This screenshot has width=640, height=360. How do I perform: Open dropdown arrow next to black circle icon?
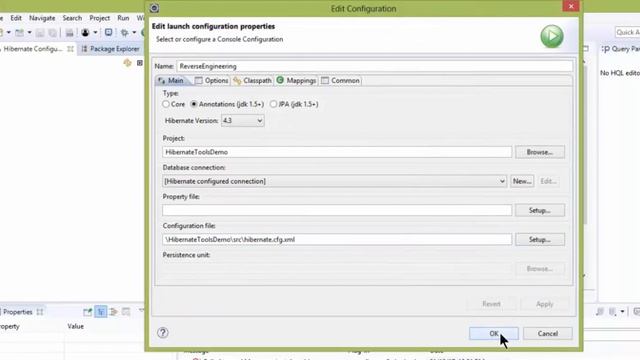(95, 33)
